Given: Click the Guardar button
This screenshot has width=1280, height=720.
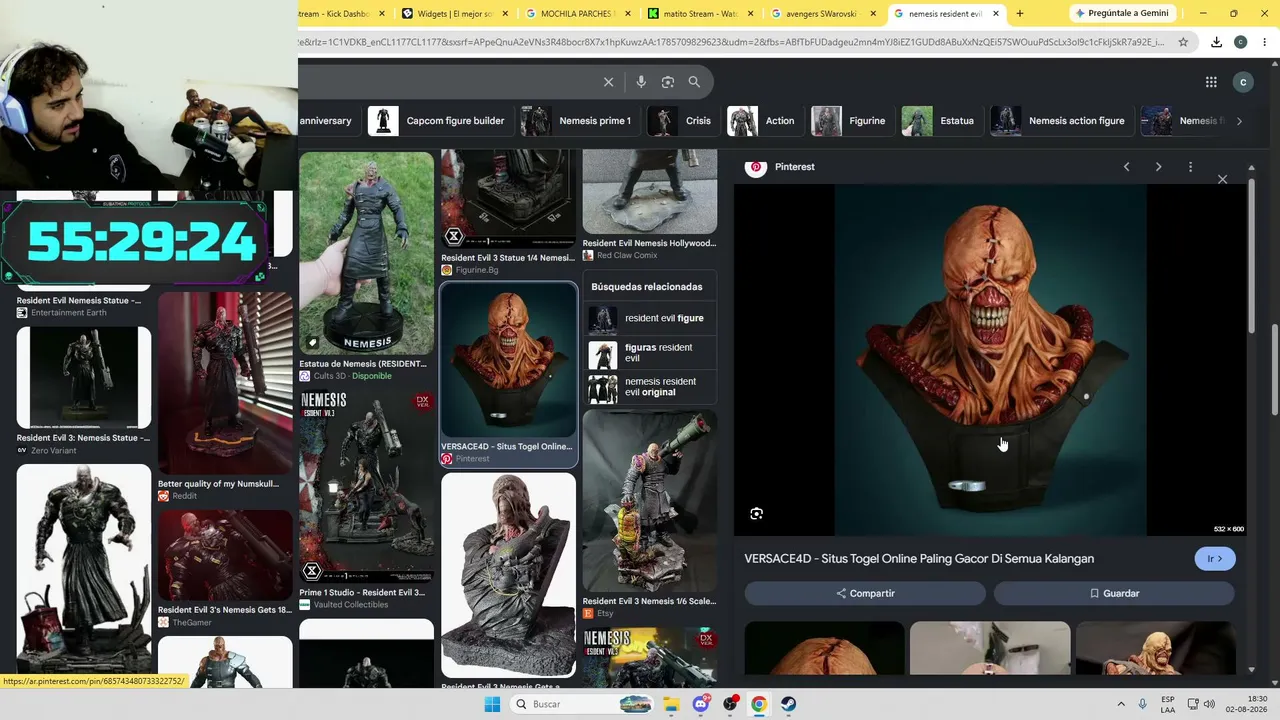Looking at the screenshot, I should point(1114,593).
